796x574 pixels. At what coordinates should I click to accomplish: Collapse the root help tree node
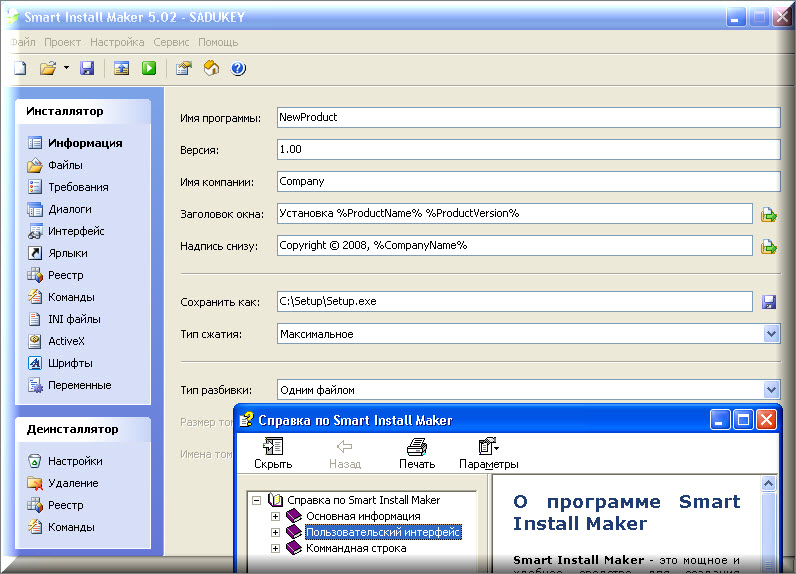pos(257,500)
